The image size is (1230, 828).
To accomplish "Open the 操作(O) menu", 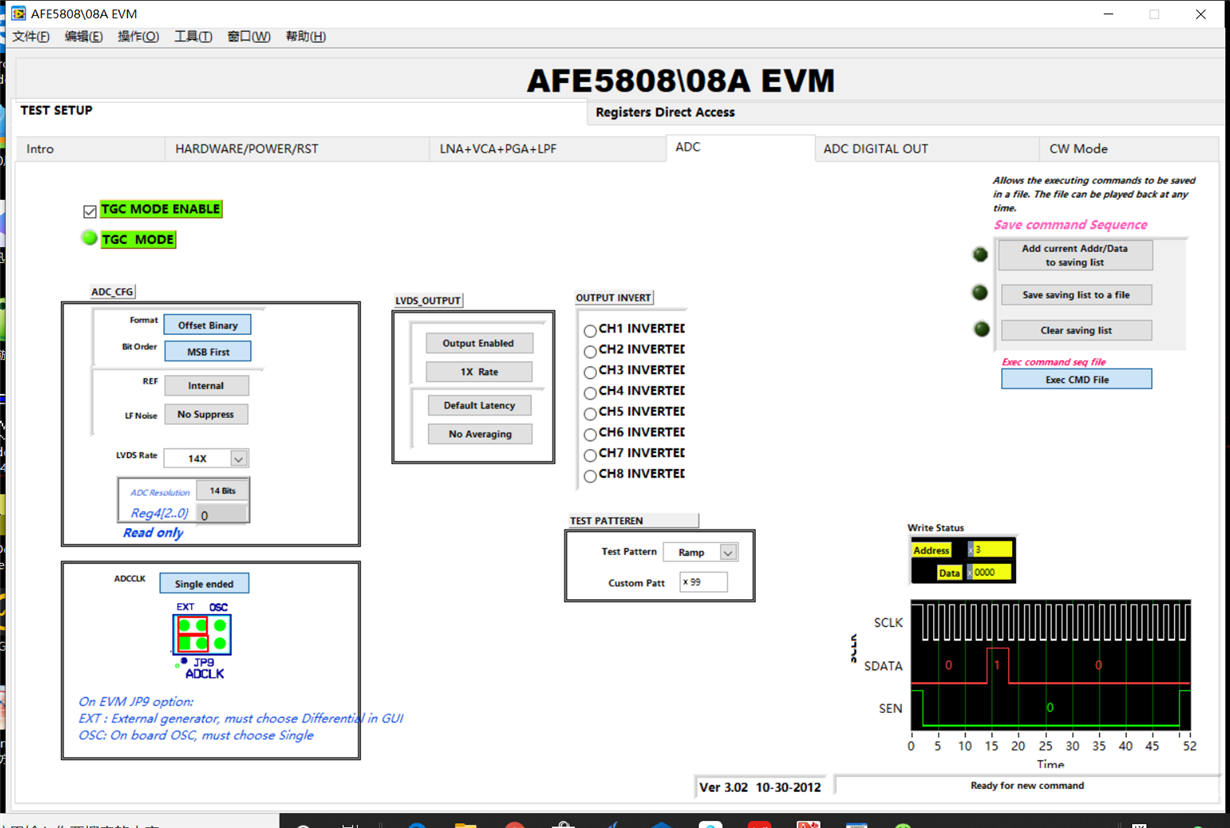I will pos(138,37).
